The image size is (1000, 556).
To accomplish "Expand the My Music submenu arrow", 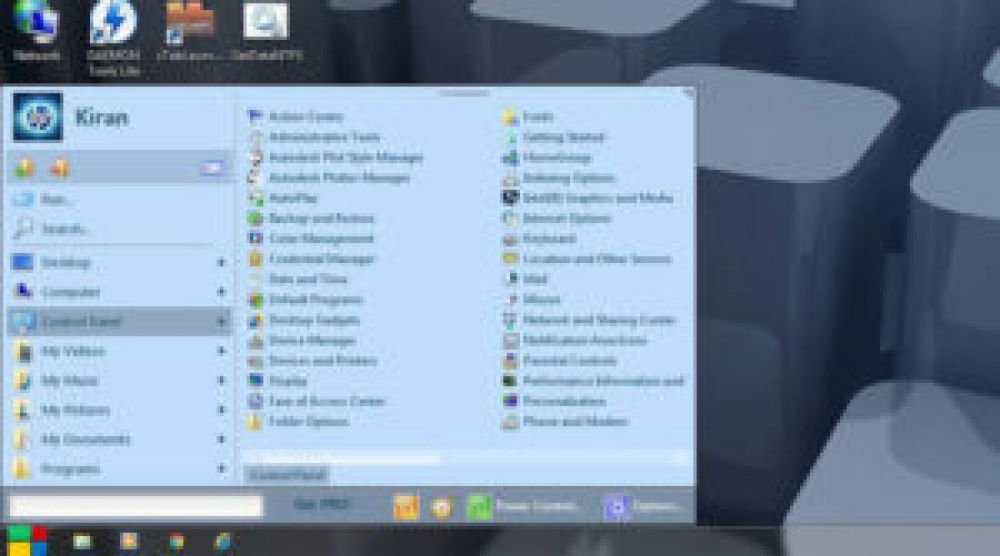I will 221,381.
